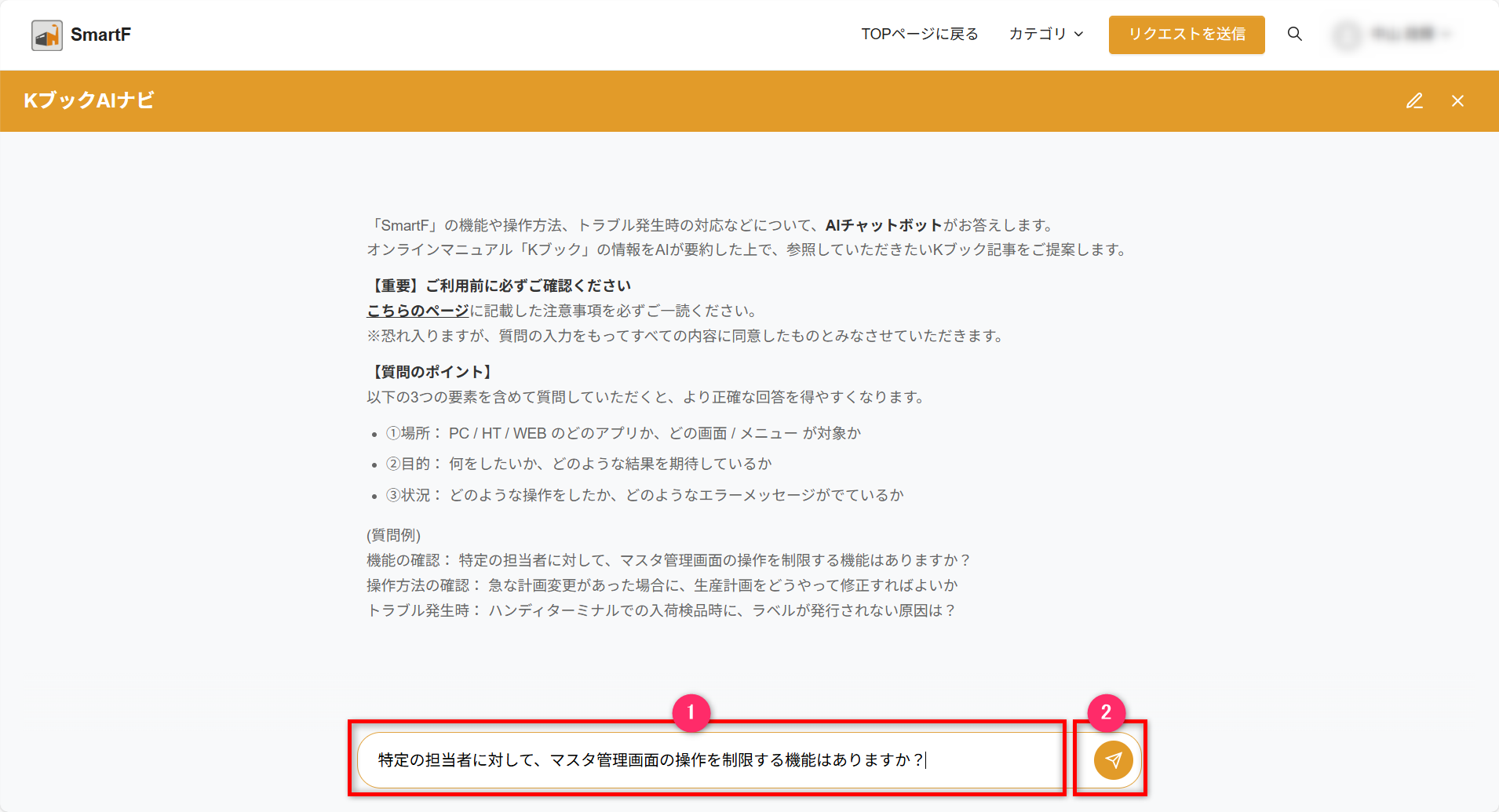Focus the question input field

(706, 759)
